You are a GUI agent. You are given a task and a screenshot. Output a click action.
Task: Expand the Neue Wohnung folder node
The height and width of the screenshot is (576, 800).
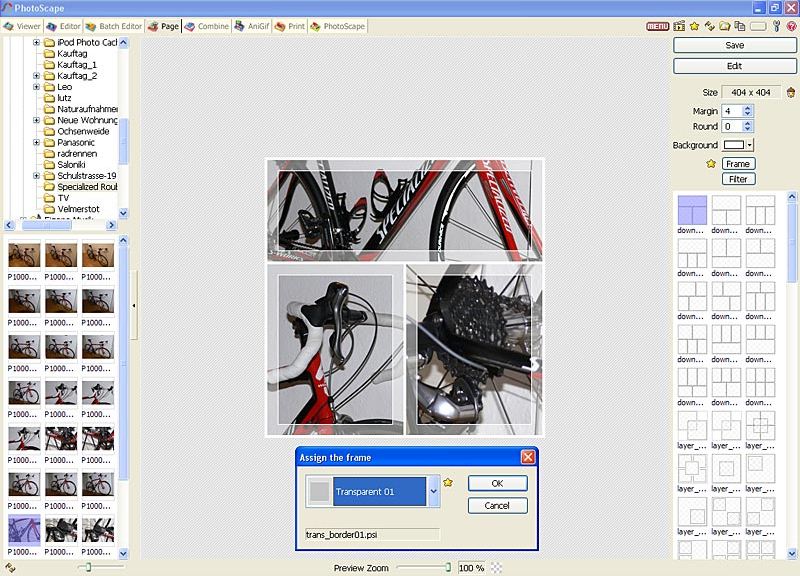click(36, 120)
